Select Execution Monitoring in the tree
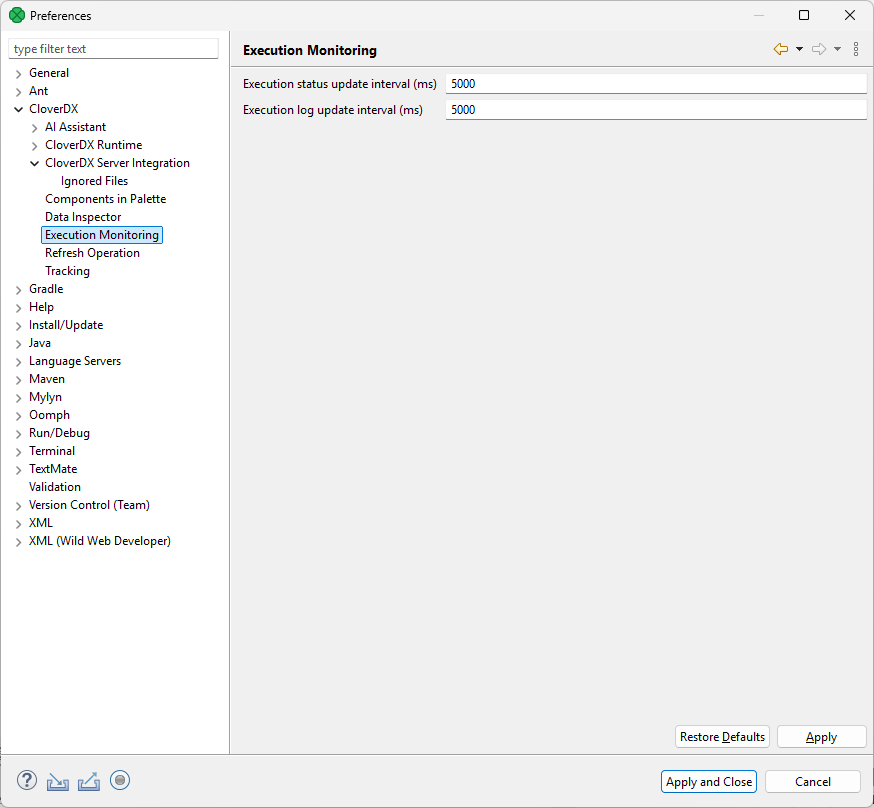This screenshot has width=874, height=808. (102, 235)
